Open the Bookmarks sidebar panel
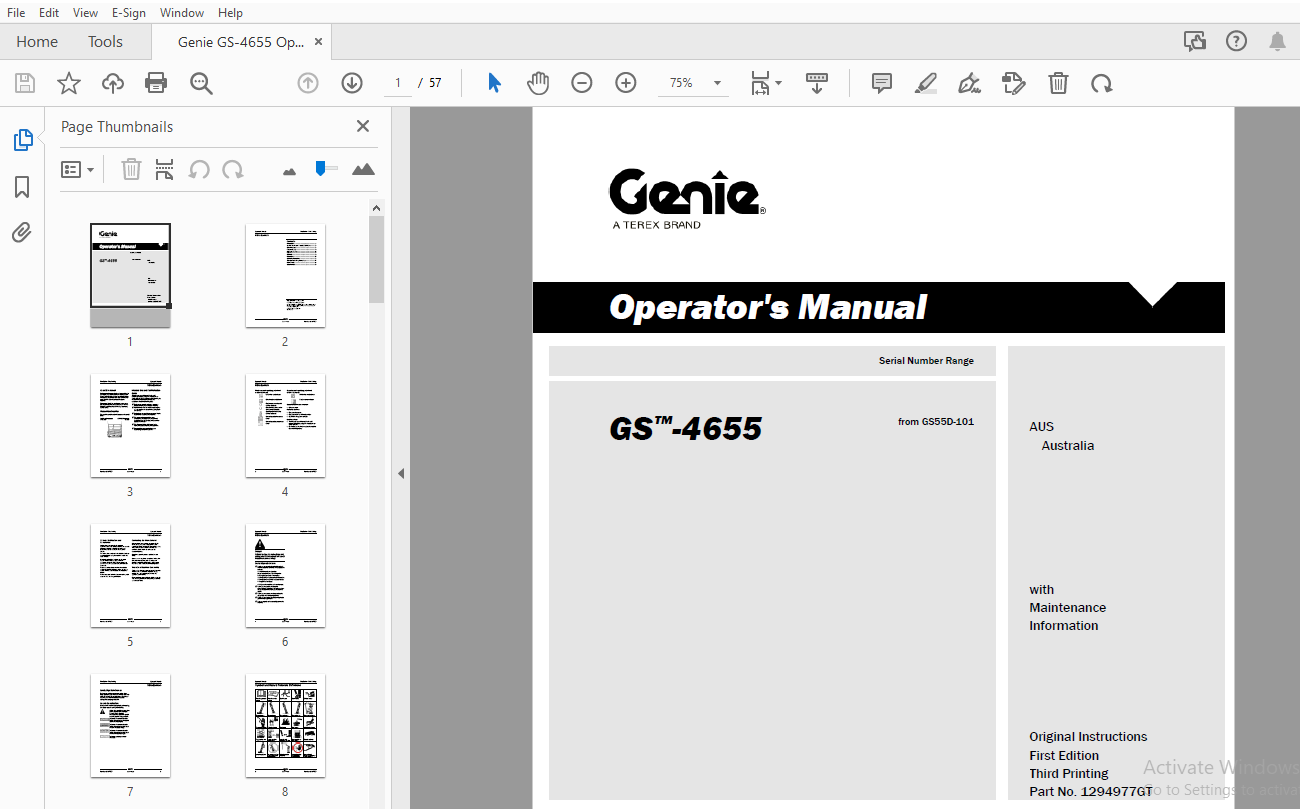Image resolution: width=1300 pixels, height=809 pixels. 22,187
